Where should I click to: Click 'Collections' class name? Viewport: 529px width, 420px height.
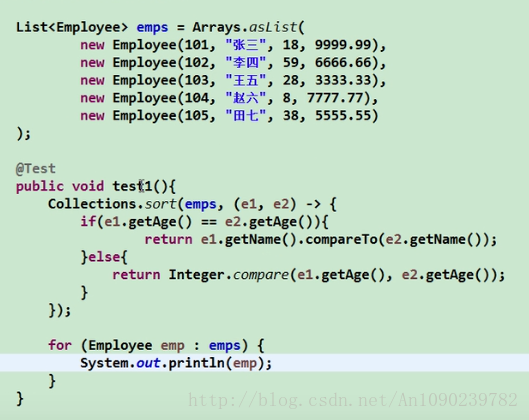[x=92, y=204]
